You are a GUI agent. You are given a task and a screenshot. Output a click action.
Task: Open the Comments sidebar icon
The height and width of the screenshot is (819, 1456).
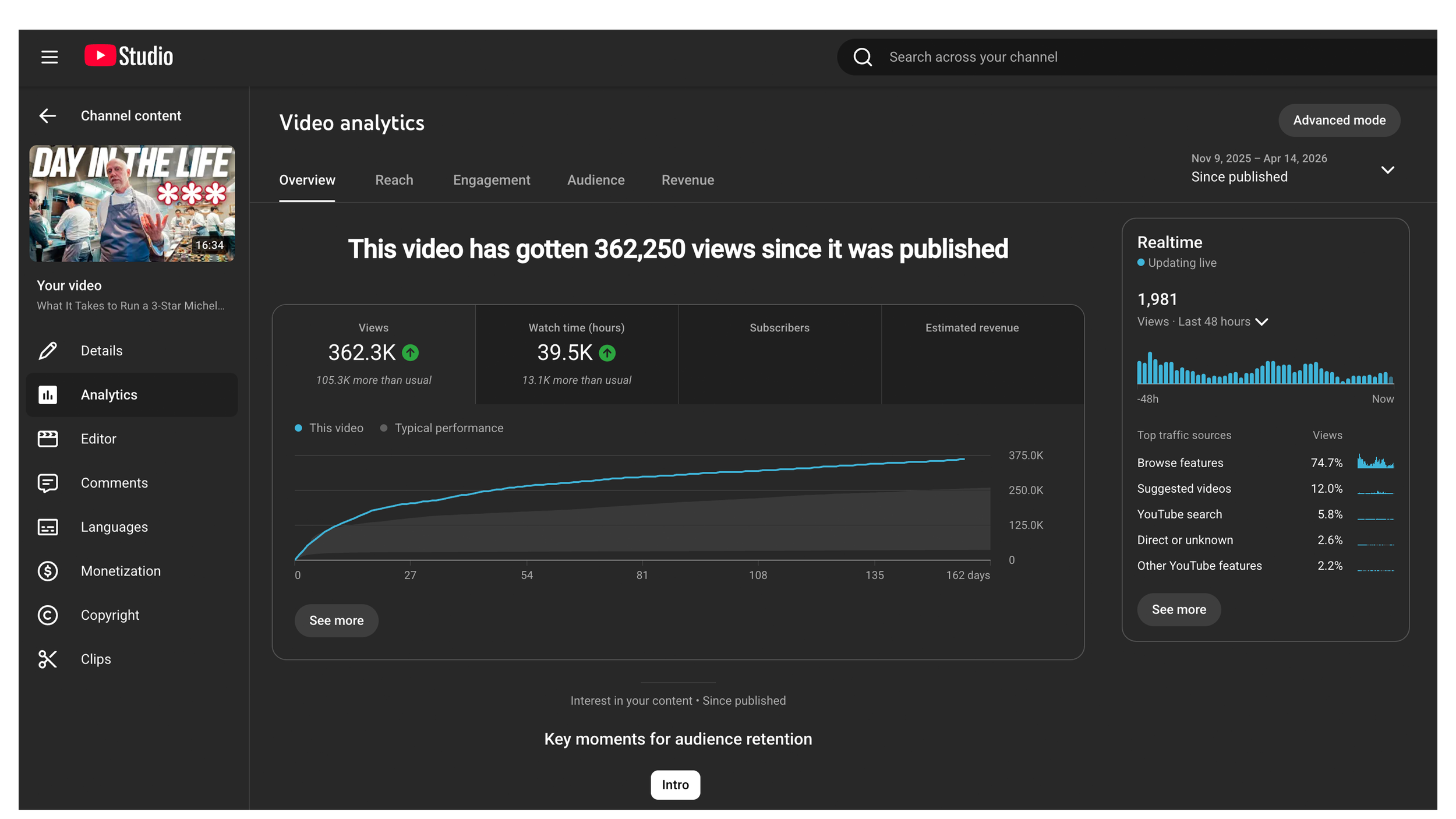[x=48, y=483]
